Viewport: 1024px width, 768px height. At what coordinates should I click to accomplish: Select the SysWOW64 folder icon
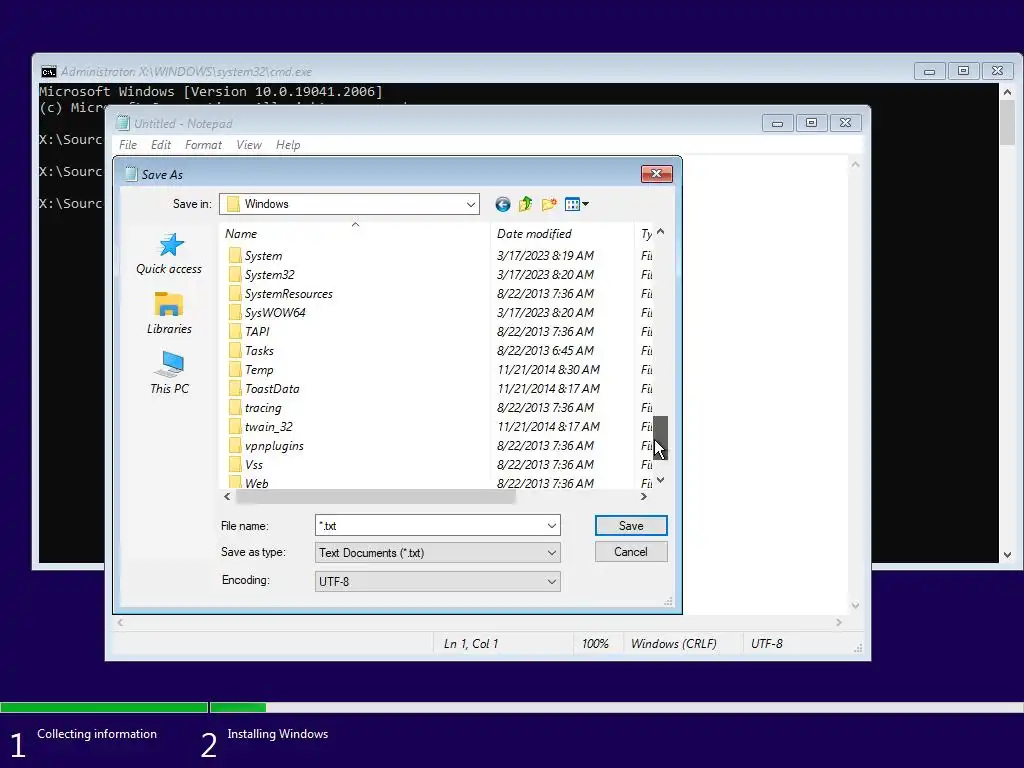click(235, 313)
